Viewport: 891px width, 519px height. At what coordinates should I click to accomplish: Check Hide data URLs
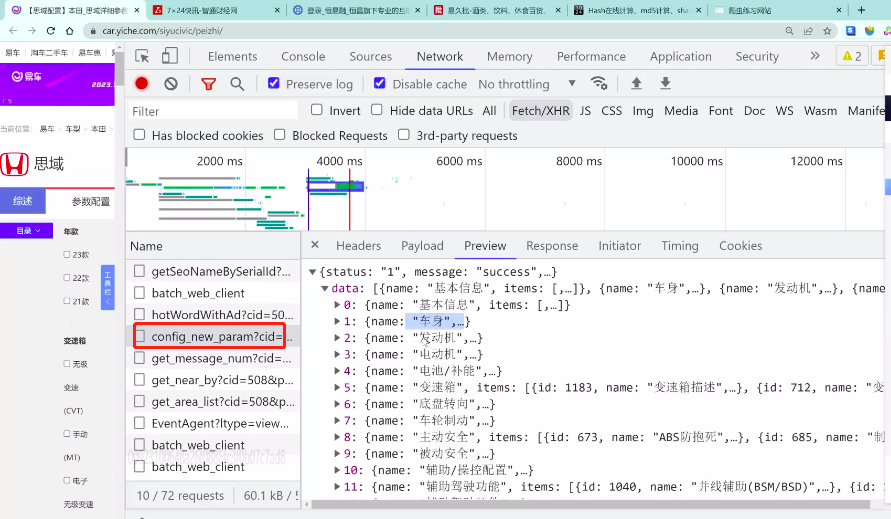(377, 110)
